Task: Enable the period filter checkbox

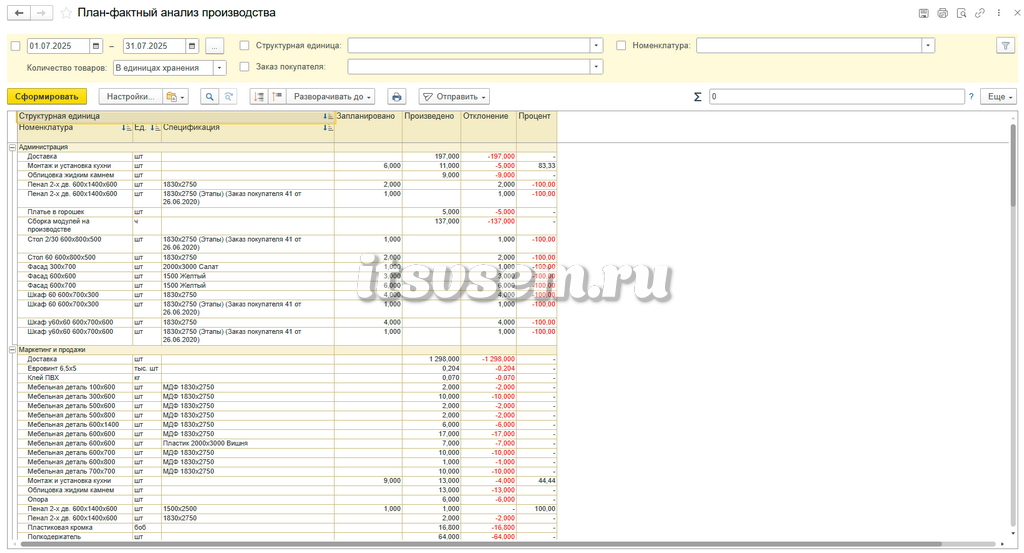Action: [x=16, y=46]
